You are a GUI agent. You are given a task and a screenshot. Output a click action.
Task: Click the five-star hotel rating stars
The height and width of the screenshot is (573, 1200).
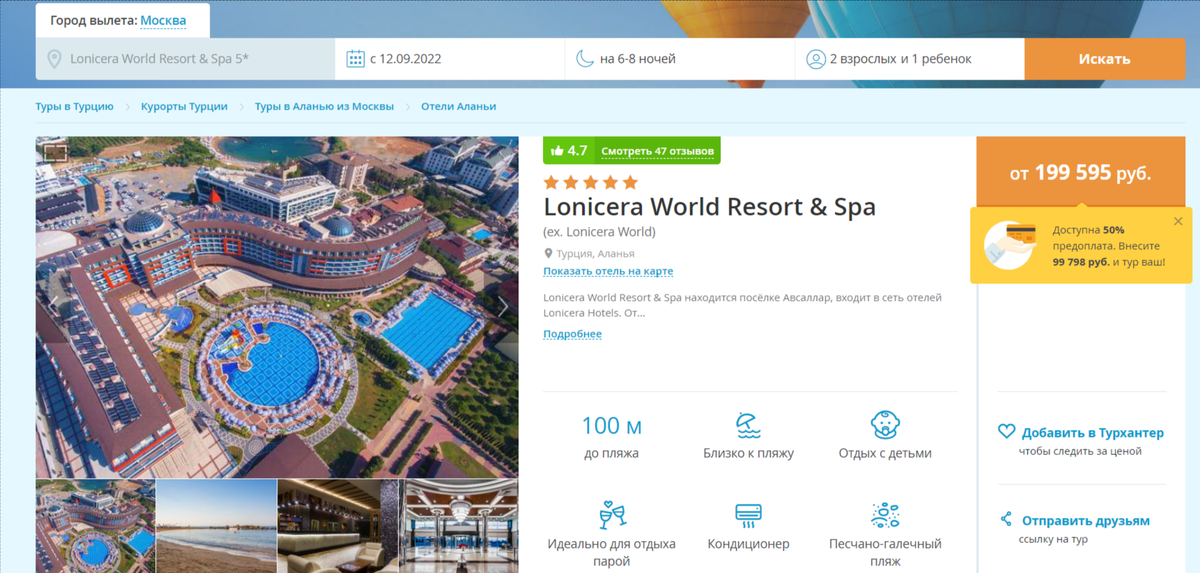point(590,182)
